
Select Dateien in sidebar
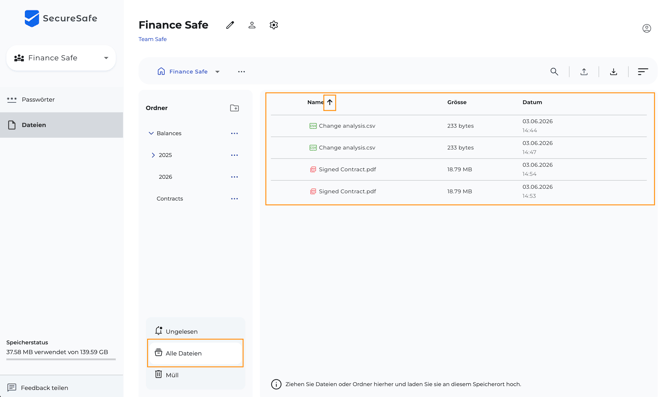pos(62,125)
